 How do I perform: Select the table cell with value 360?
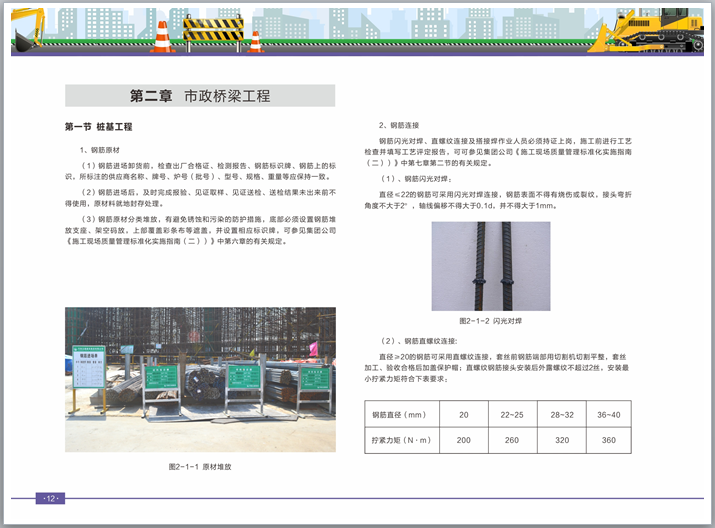point(608,440)
